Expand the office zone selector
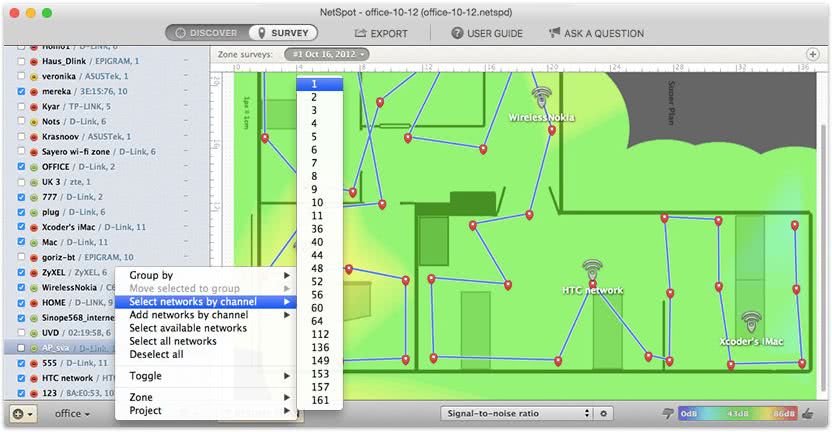This screenshot has height=432, width=832. click(72, 413)
